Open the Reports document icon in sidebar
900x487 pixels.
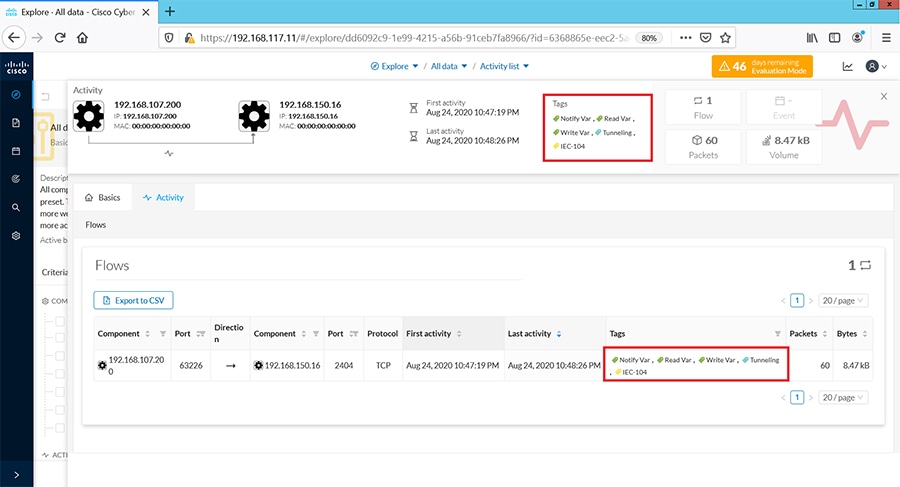(16, 123)
